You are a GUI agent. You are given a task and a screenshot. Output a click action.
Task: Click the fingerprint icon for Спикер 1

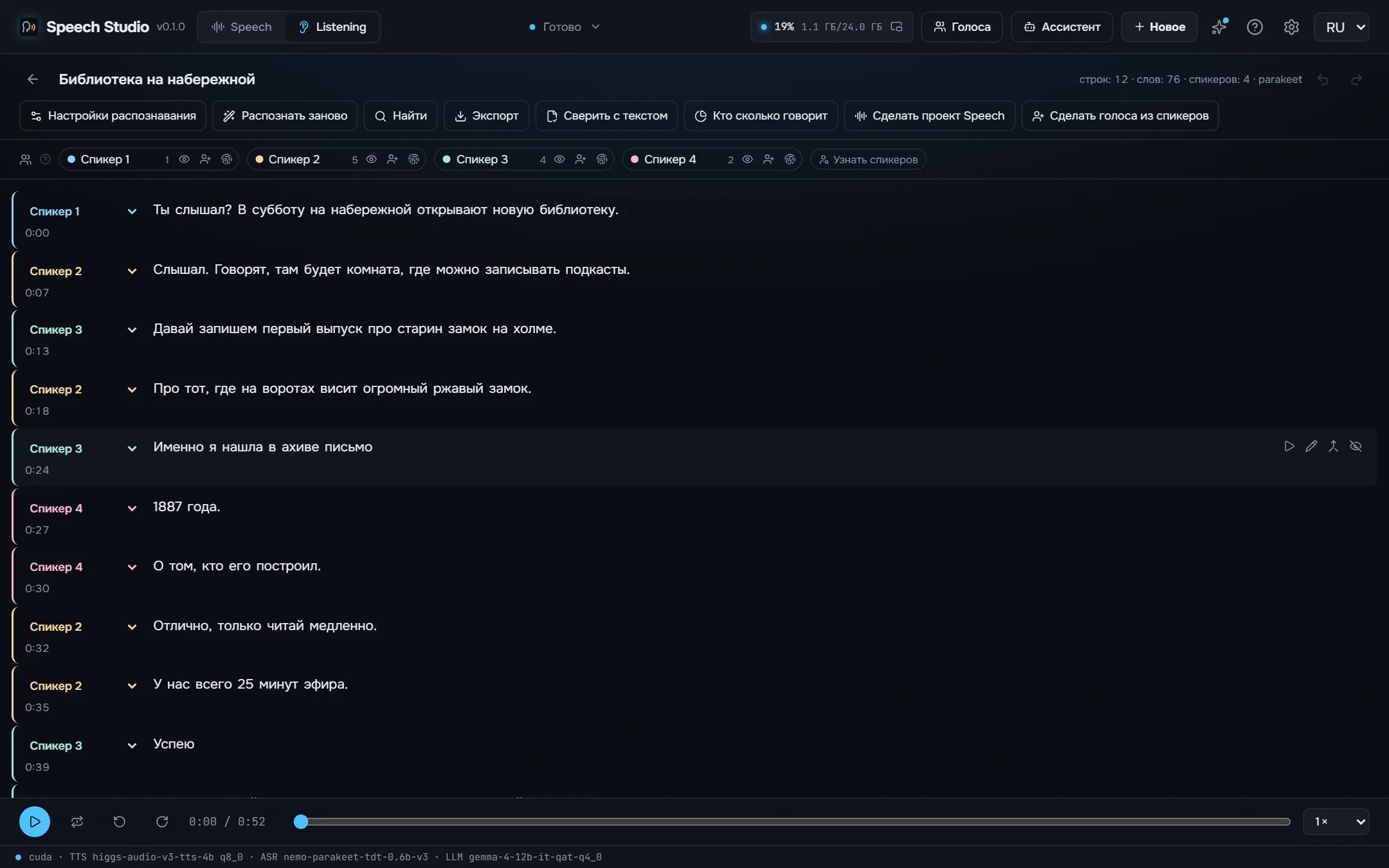tap(226, 159)
